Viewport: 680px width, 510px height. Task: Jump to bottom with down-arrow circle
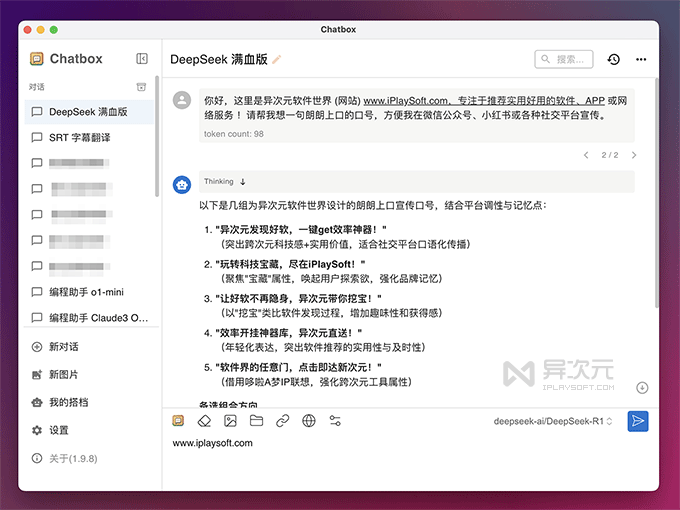click(642, 387)
